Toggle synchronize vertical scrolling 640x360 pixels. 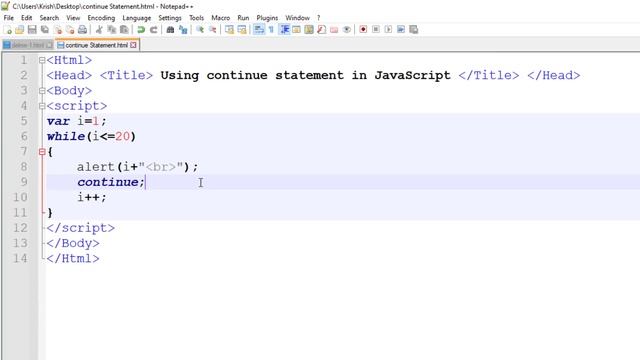(x=229, y=30)
